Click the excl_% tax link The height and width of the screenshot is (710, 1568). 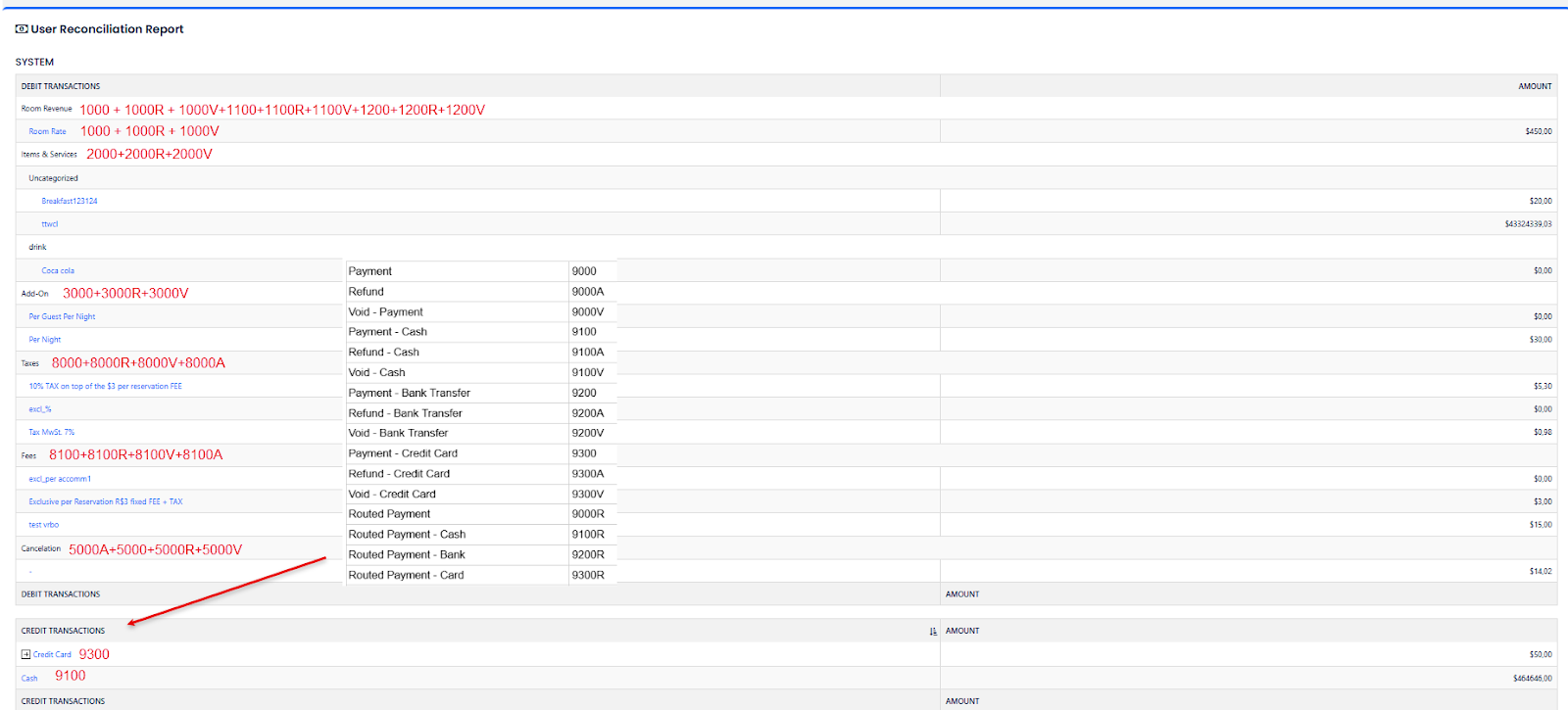click(40, 409)
